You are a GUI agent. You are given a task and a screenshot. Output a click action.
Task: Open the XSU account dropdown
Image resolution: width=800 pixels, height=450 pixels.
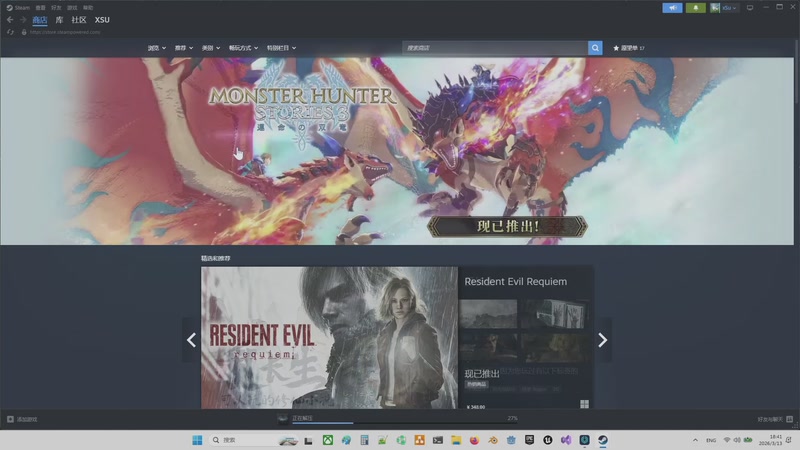[x=729, y=8]
